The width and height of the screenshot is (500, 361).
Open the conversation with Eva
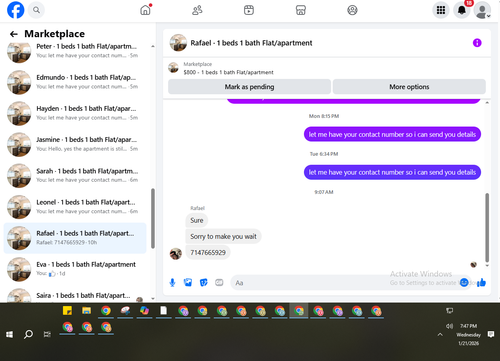pos(75,269)
